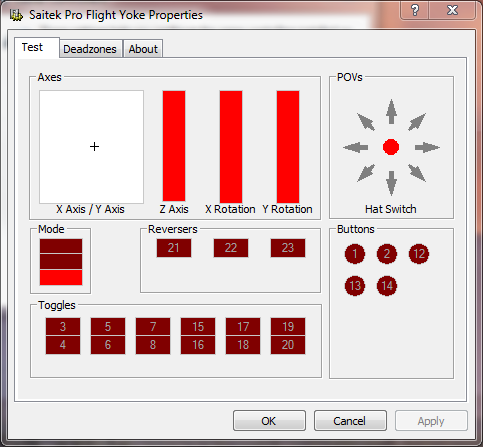Switch to the Deadzones tab

click(90, 49)
